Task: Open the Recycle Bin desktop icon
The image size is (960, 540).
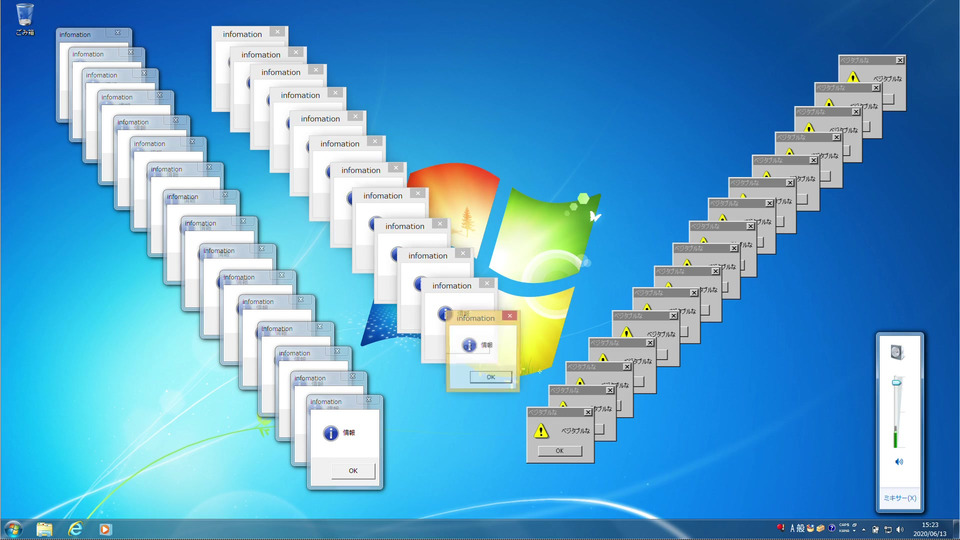Action: pos(24,19)
